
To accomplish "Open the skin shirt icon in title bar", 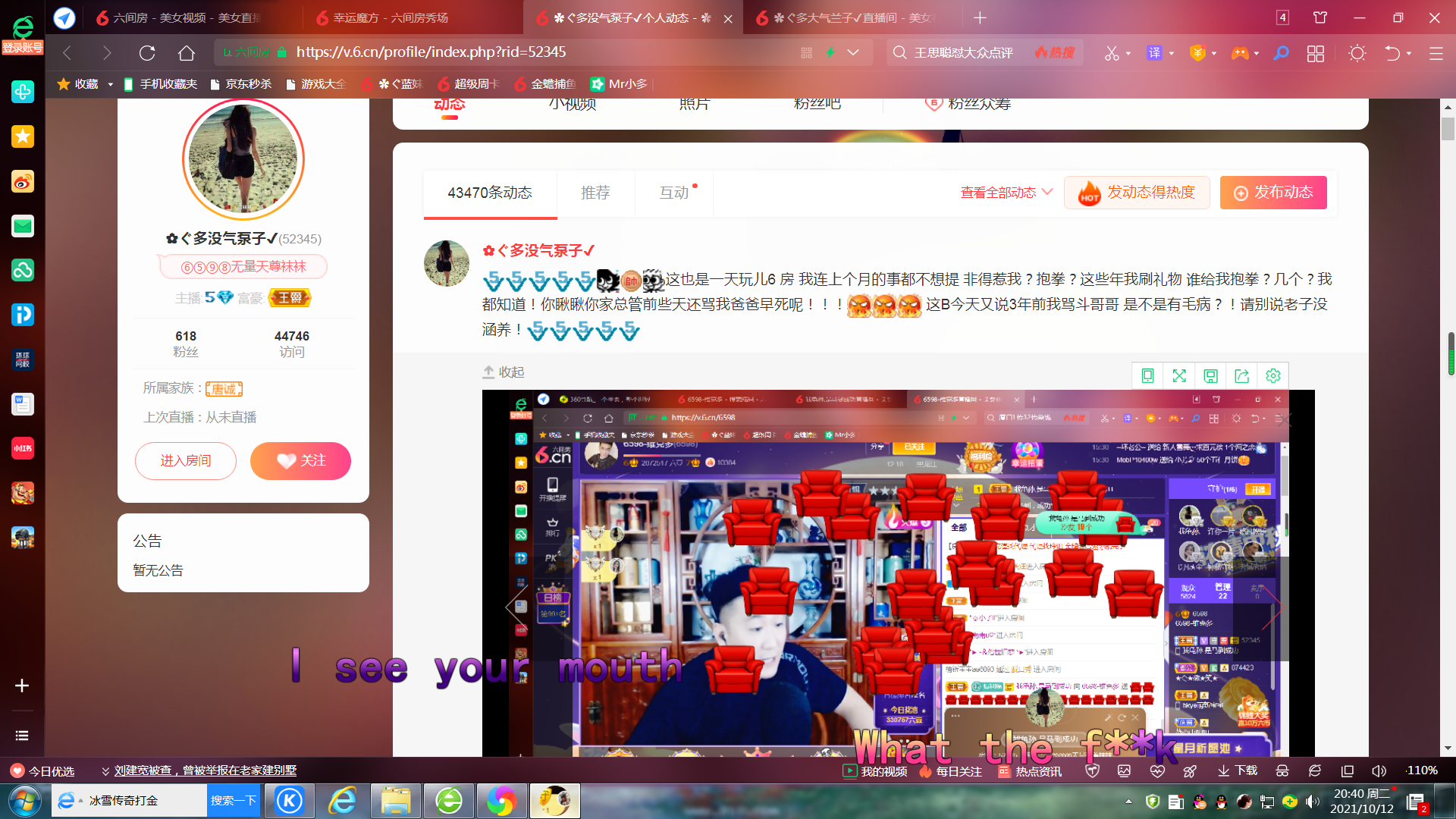I will tap(1320, 17).
